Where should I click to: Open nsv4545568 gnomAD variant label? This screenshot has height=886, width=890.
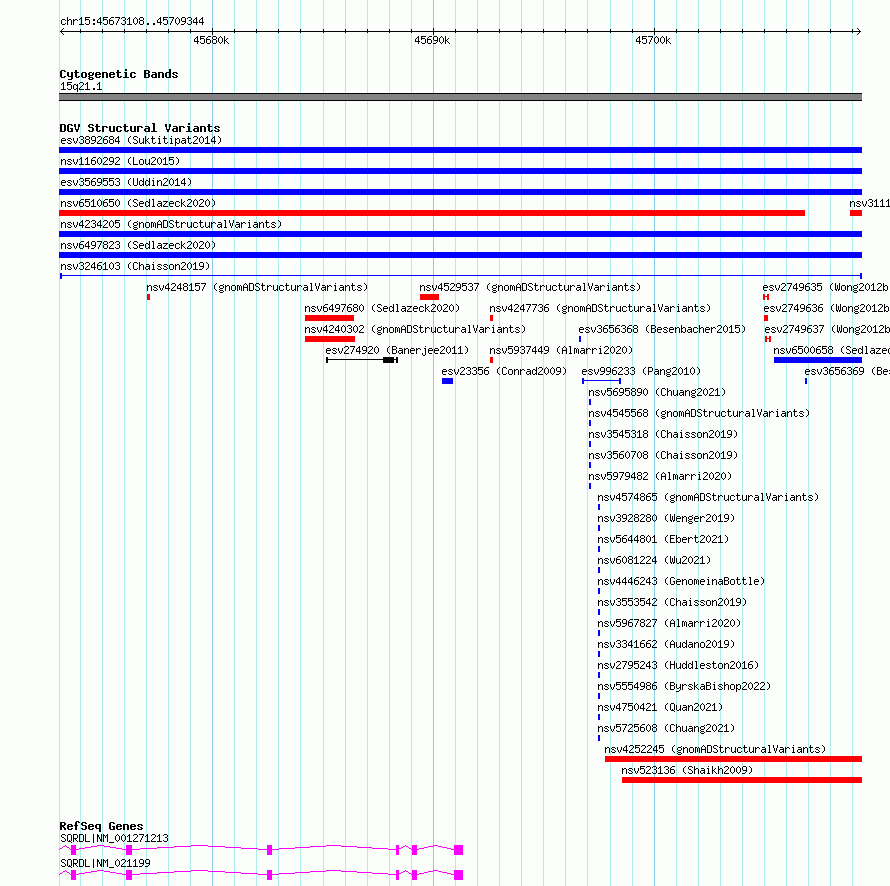pyautogui.click(x=699, y=413)
